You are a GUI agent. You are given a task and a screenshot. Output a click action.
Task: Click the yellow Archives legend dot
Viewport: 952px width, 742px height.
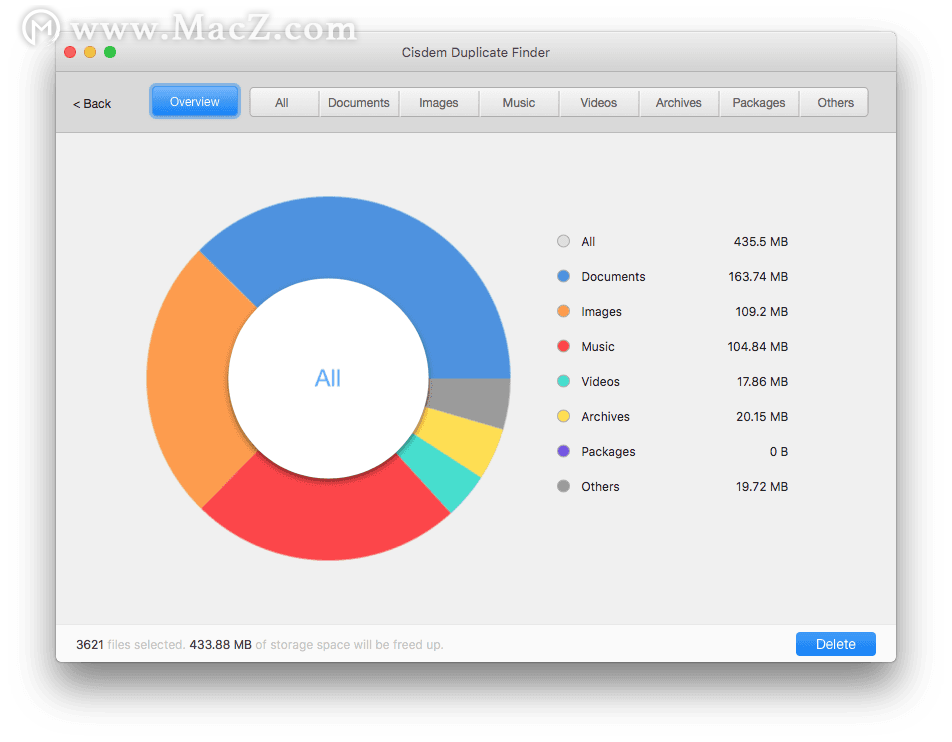tap(563, 416)
